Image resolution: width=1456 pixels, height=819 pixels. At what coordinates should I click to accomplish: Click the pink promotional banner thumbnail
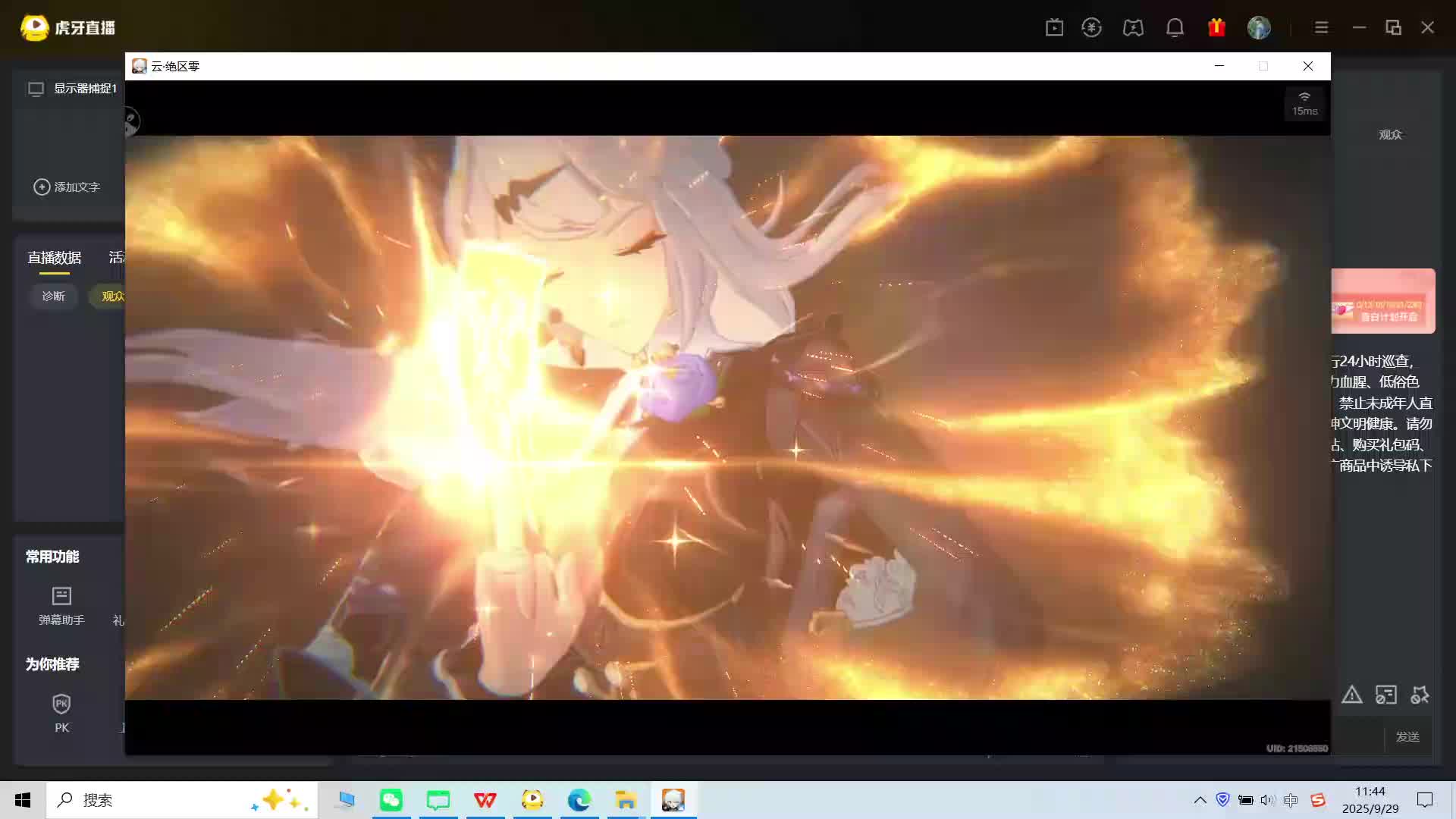[1382, 301]
